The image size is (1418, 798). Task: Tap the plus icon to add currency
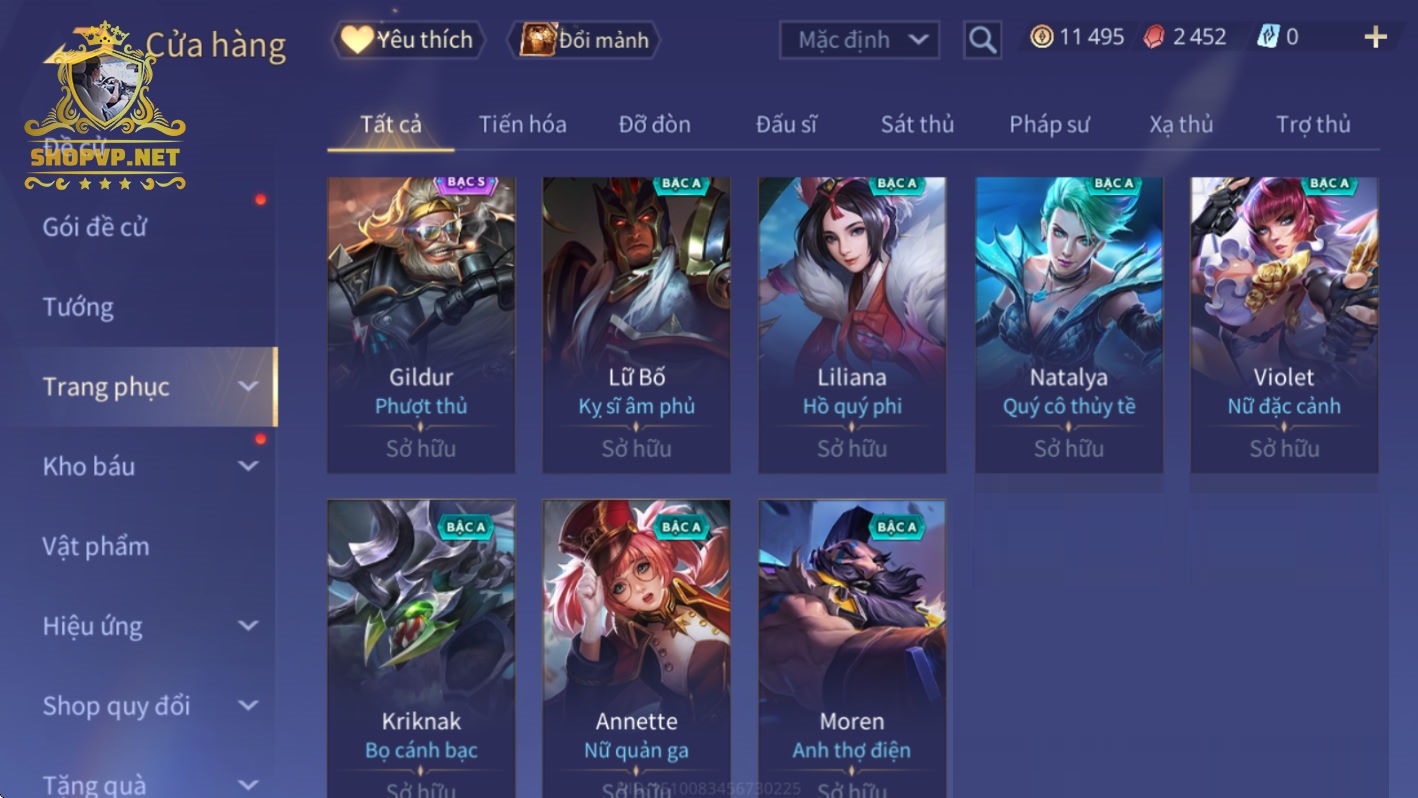point(1376,38)
